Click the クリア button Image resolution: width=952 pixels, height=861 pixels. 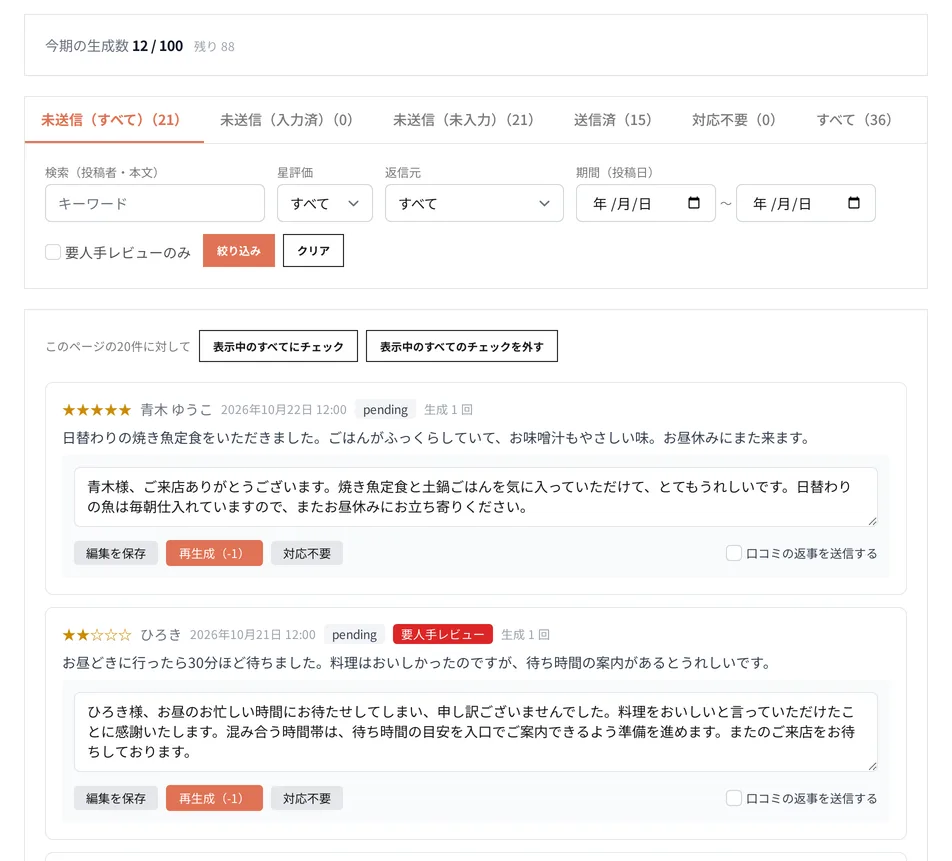(313, 250)
